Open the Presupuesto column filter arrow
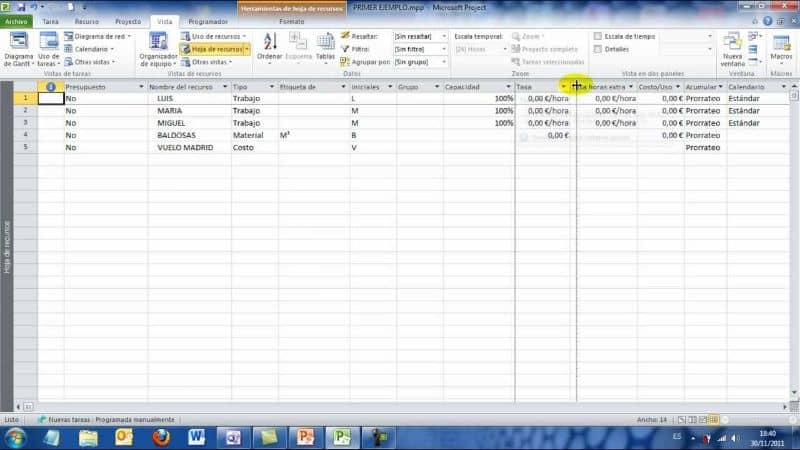Viewport: 800px width, 450px height. click(x=141, y=87)
